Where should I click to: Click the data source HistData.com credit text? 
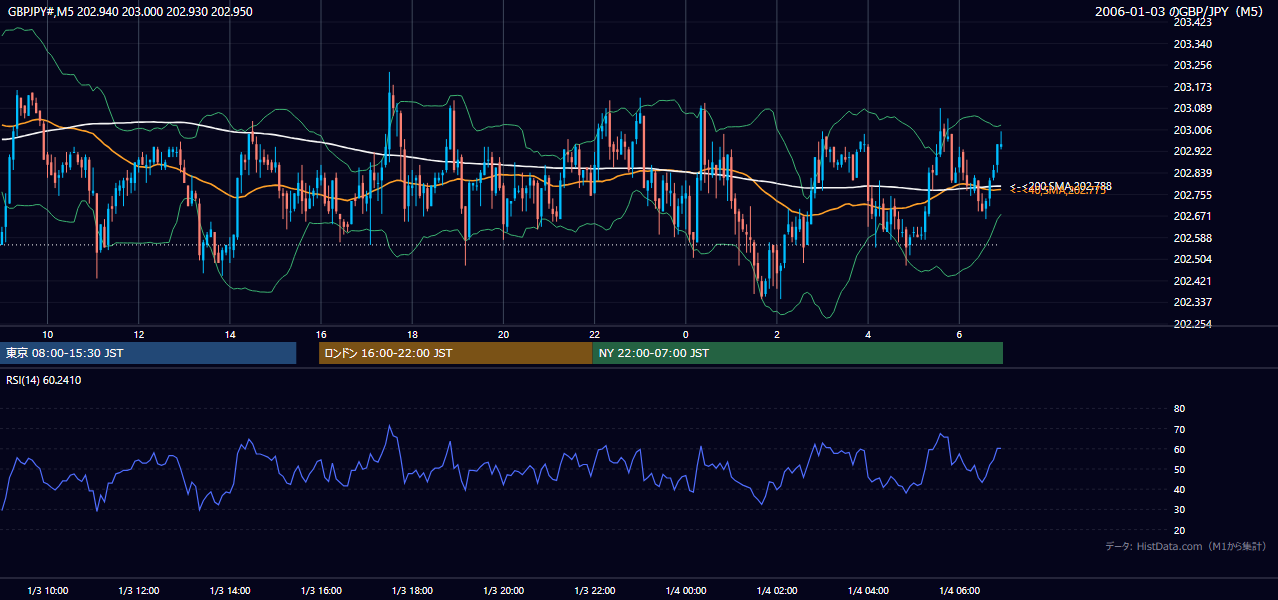pyautogui.click(x=1186, y=546)
